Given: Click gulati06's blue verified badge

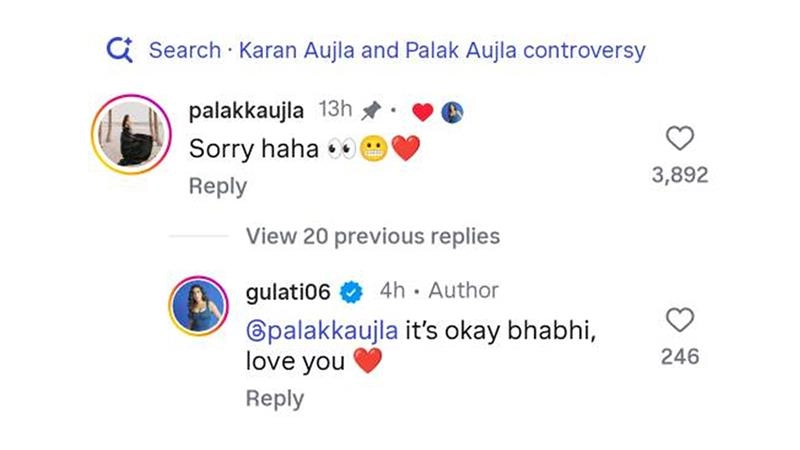Looking at the screenshot, I should [350, 292].
